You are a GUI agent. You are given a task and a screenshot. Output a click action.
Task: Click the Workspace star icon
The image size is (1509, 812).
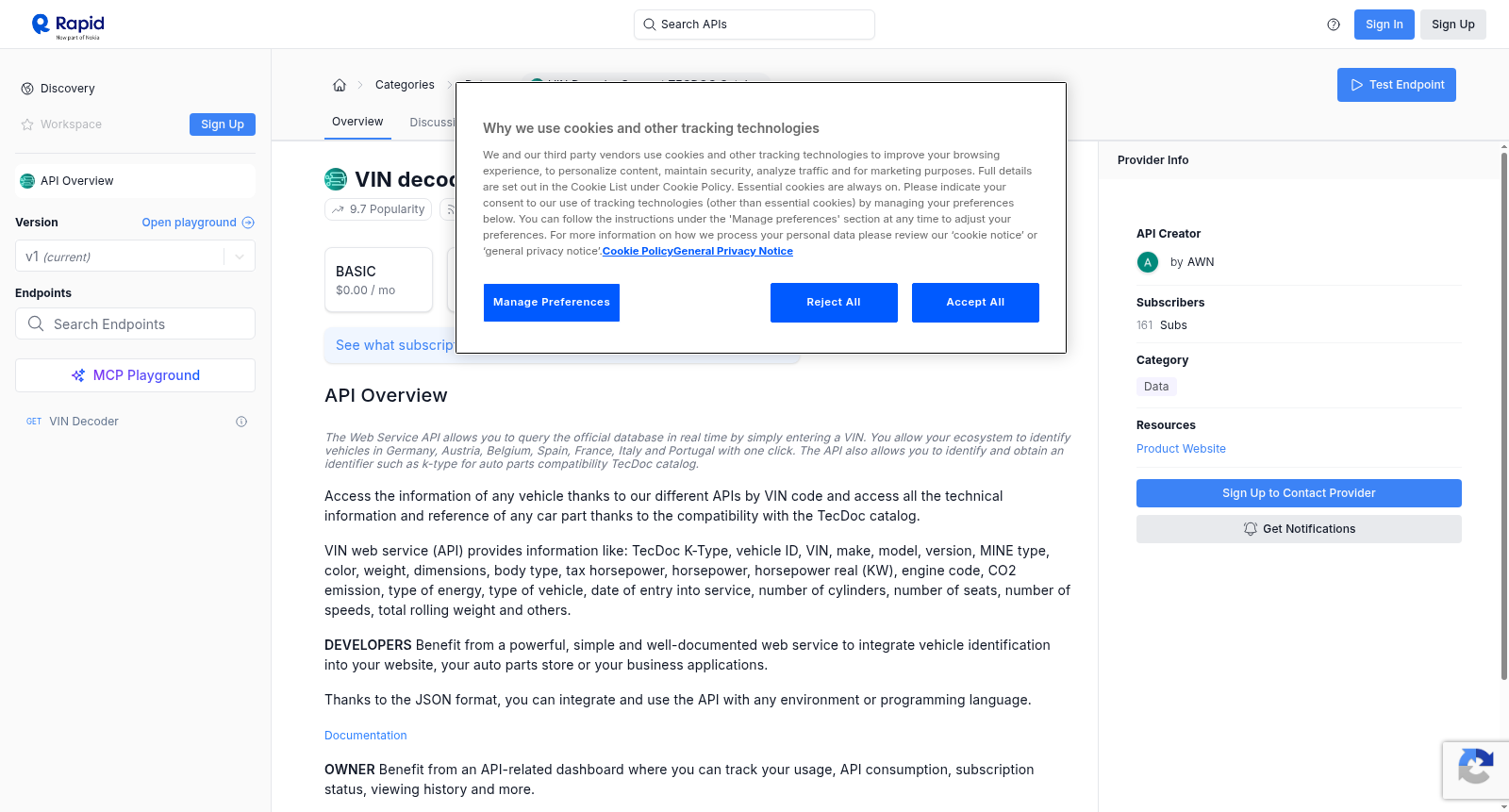pos(27,124)
